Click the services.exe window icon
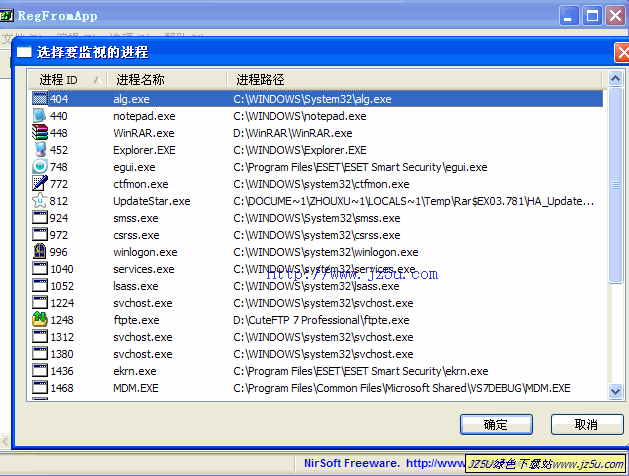 [40, 269]
